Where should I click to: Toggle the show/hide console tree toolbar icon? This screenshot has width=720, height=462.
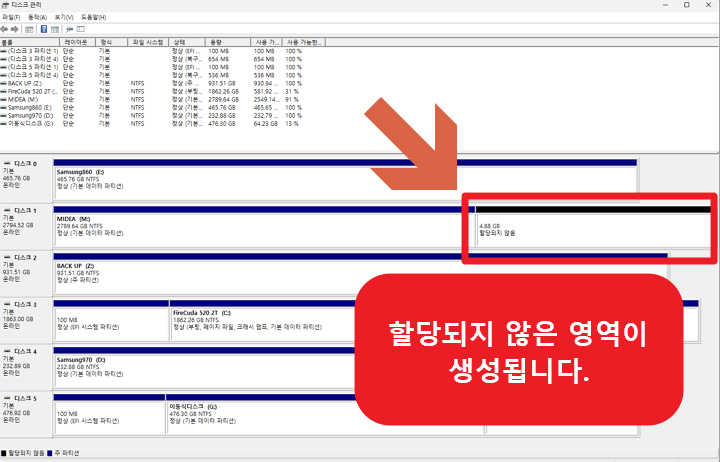point(29,29)
